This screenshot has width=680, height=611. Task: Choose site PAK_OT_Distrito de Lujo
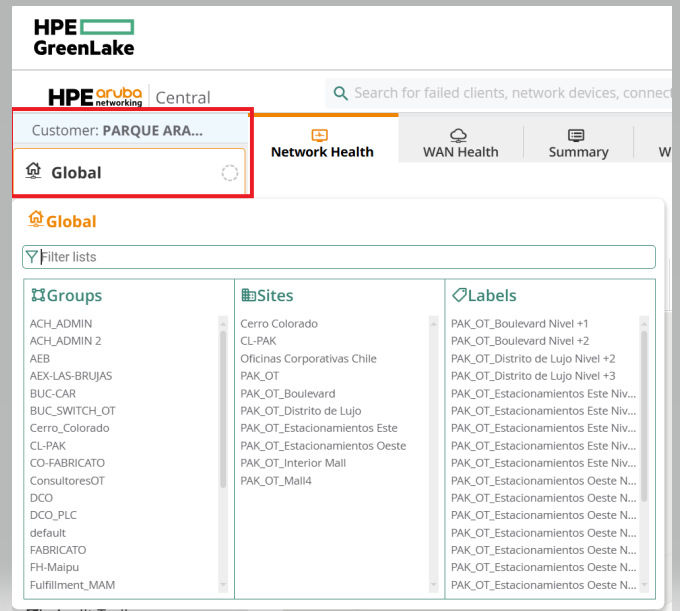[301, 410]
